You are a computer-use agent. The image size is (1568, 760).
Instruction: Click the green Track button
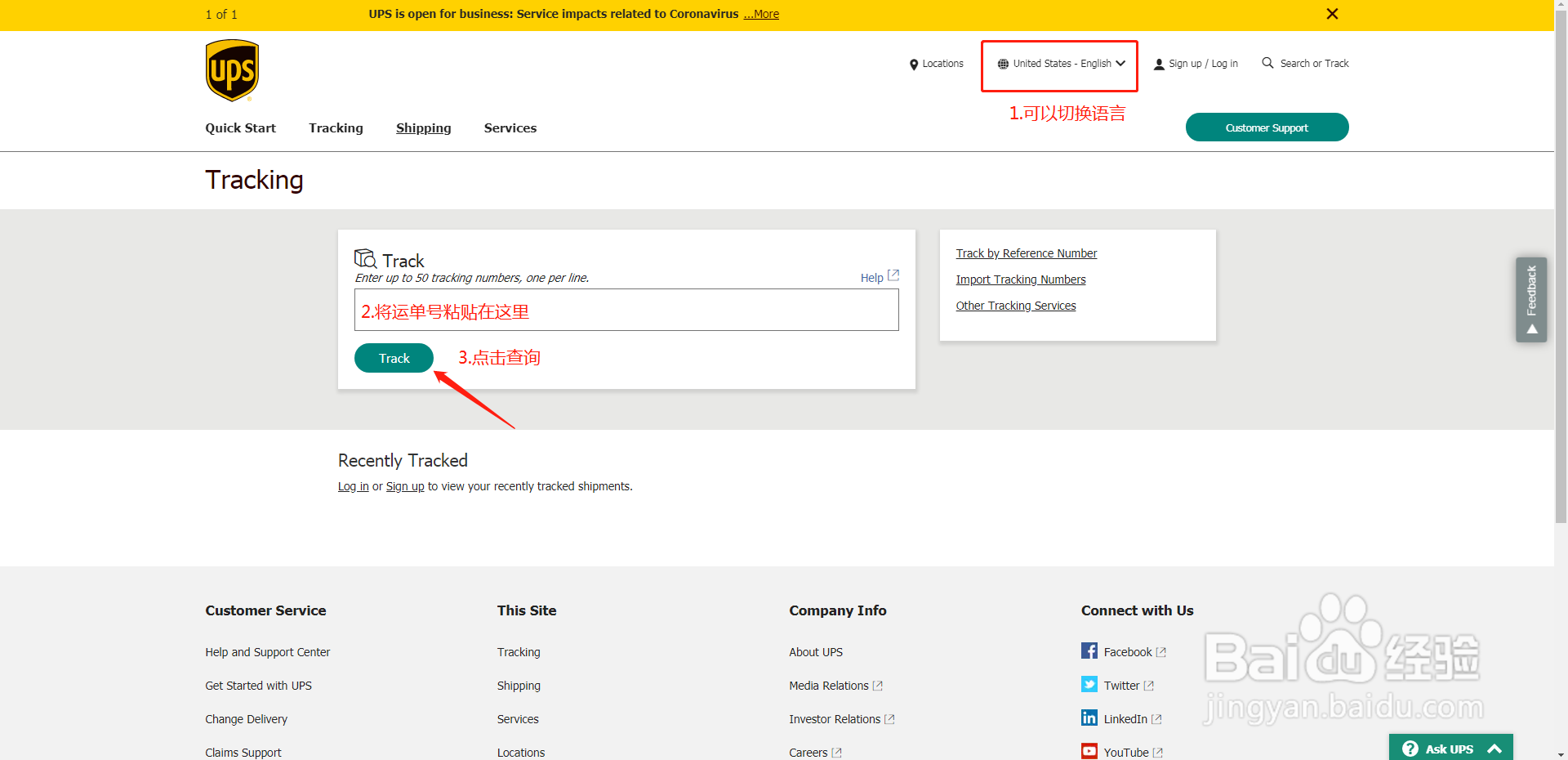coord(394,358)
